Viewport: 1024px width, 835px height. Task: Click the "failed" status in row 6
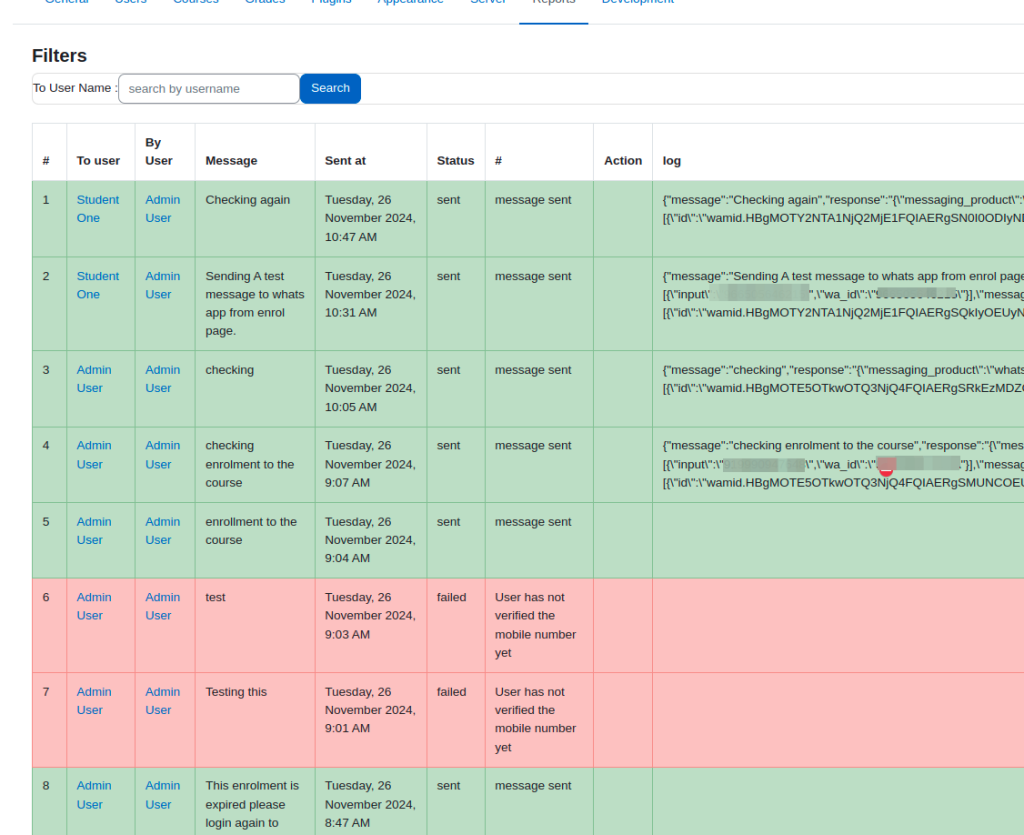tap(451, 597)
